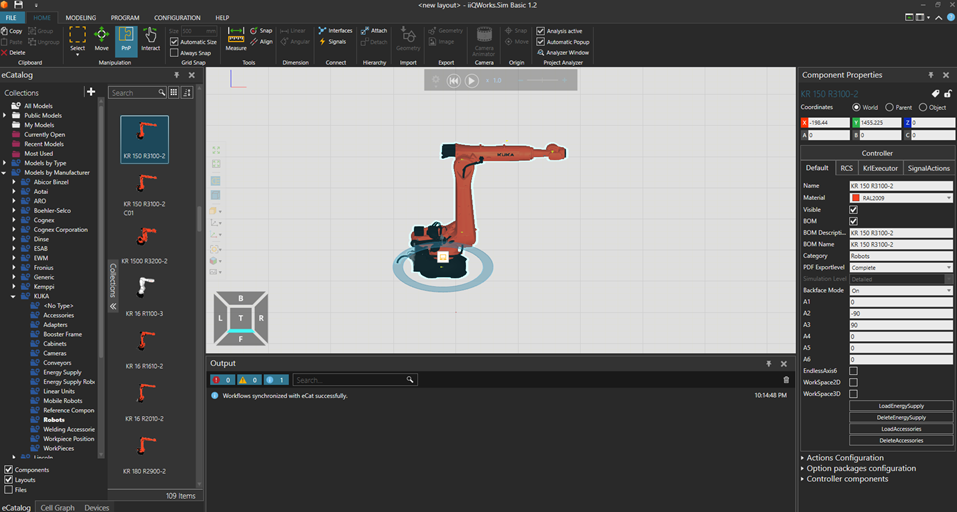Screen dimensions: 957x512
Task: Click the Attach hierarchy tool
Action: tap(374, 31)
